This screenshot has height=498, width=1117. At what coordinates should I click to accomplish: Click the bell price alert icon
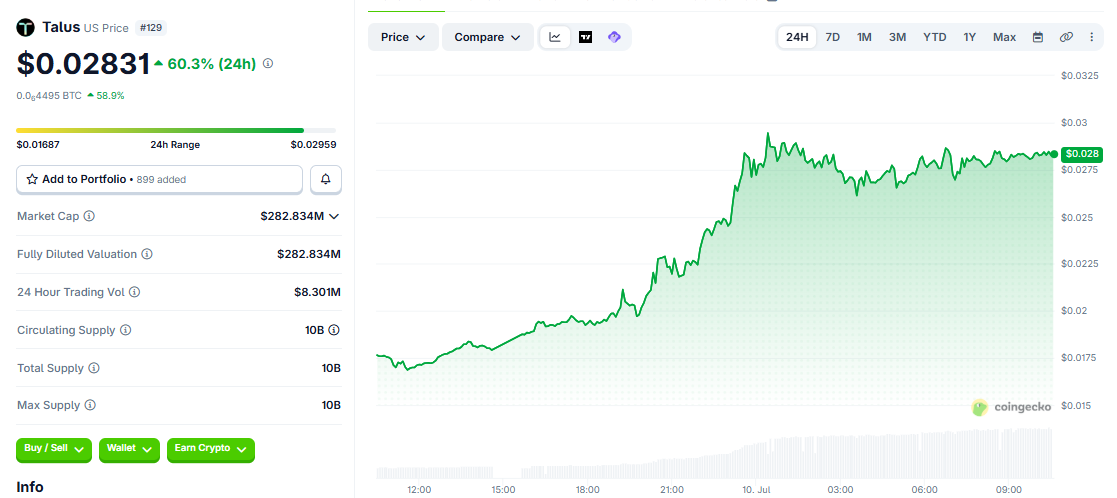(x=326, y=180)
